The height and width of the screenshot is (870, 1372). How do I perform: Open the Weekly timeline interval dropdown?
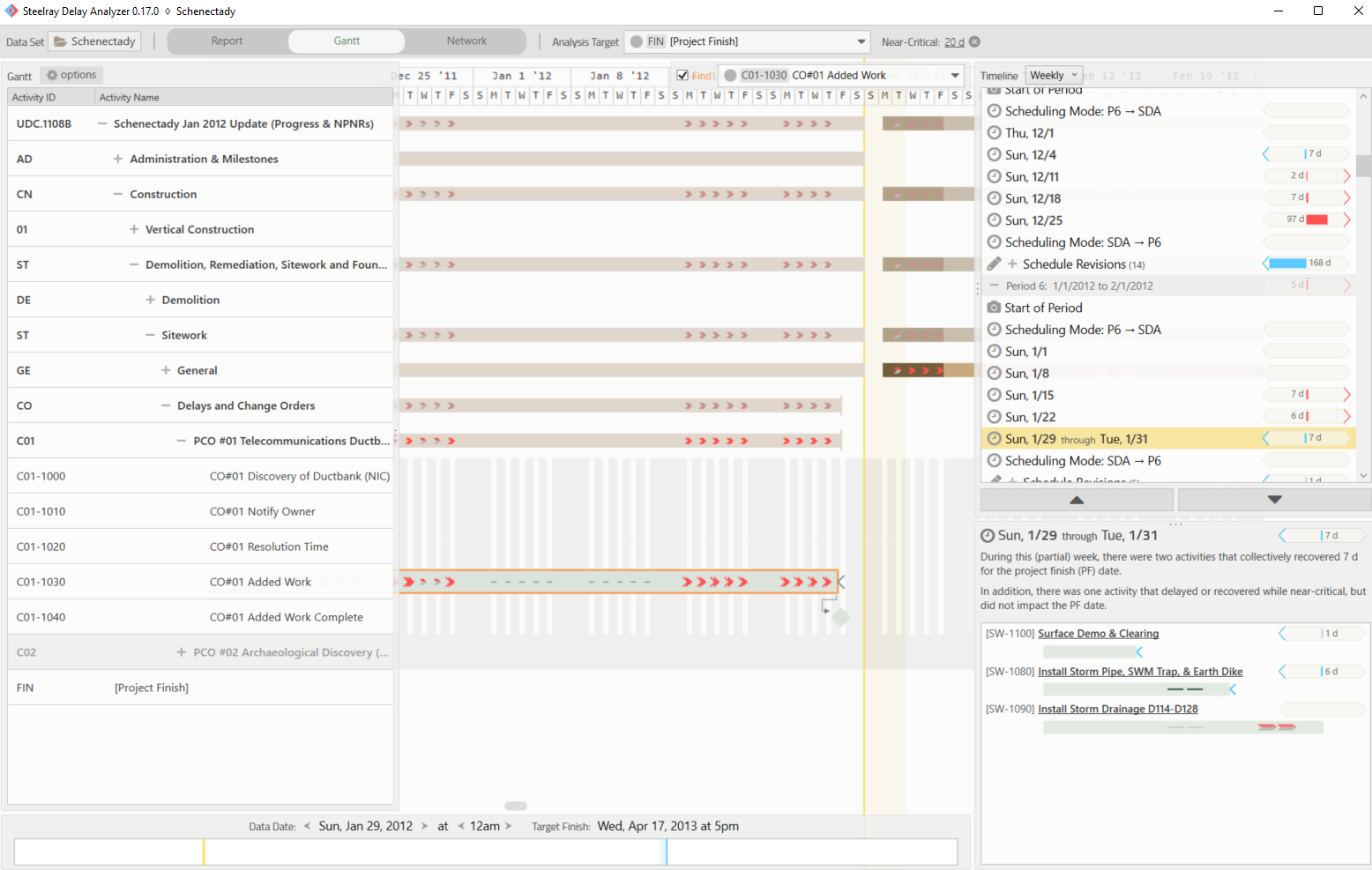(x=1054, y=76)
